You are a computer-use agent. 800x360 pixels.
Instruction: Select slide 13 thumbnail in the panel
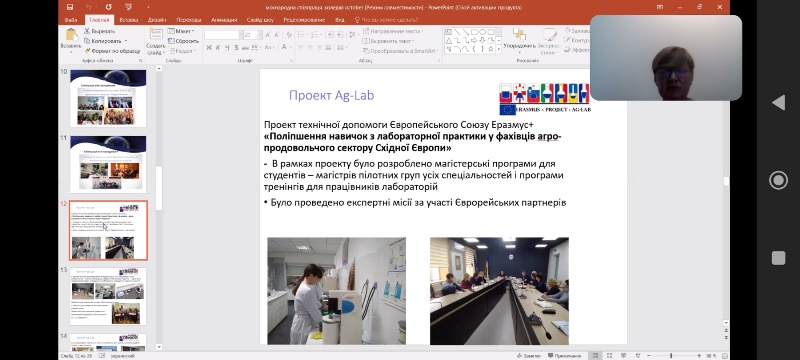point(108,296)
